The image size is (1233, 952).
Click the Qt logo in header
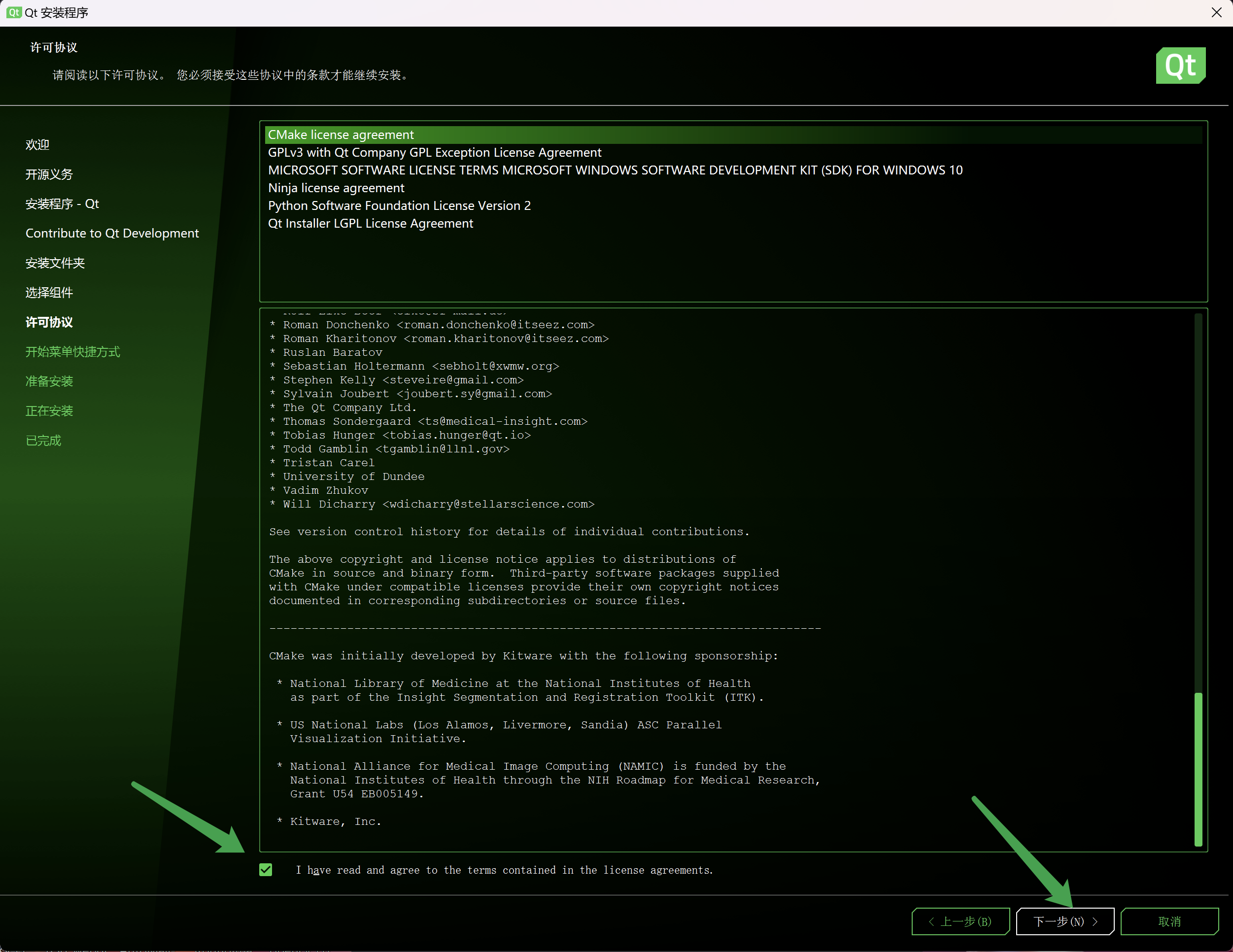tap(1180, 66)
